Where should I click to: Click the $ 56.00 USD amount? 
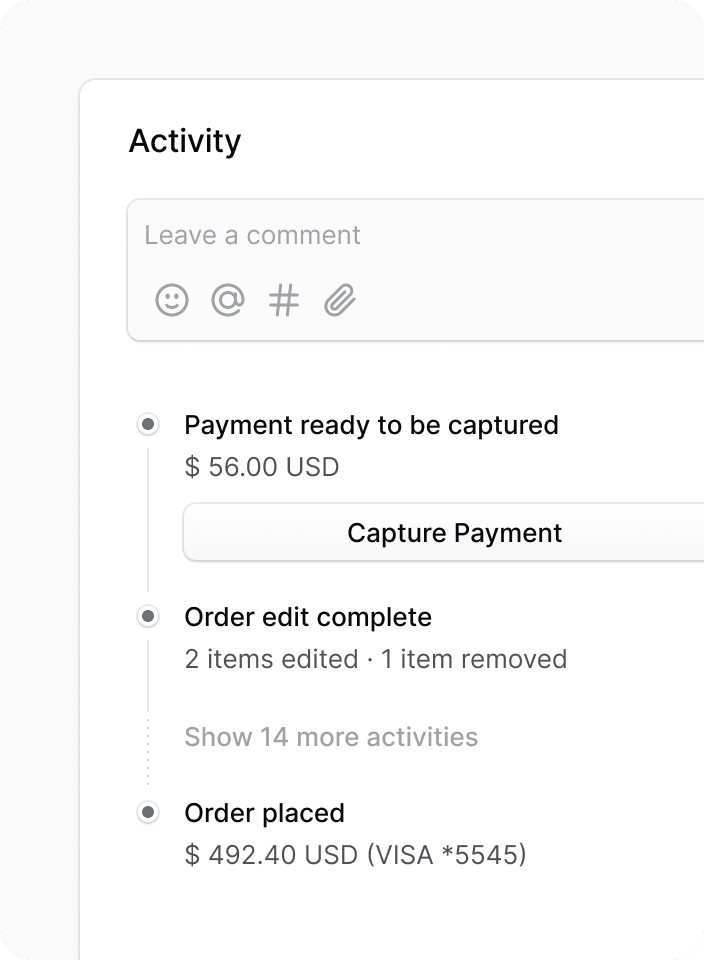[x=262, y=467]
